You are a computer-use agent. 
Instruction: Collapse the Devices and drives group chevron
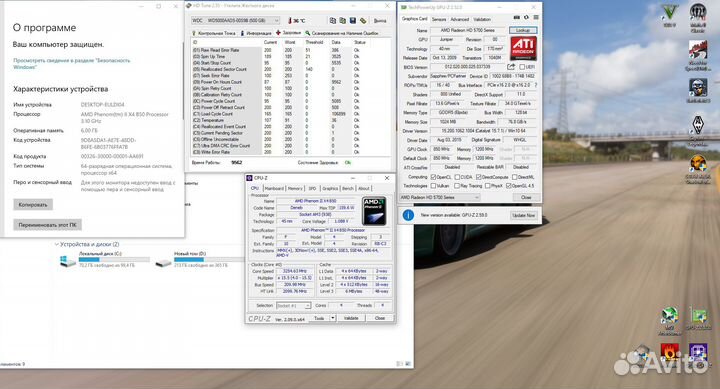tap(56, 244)
